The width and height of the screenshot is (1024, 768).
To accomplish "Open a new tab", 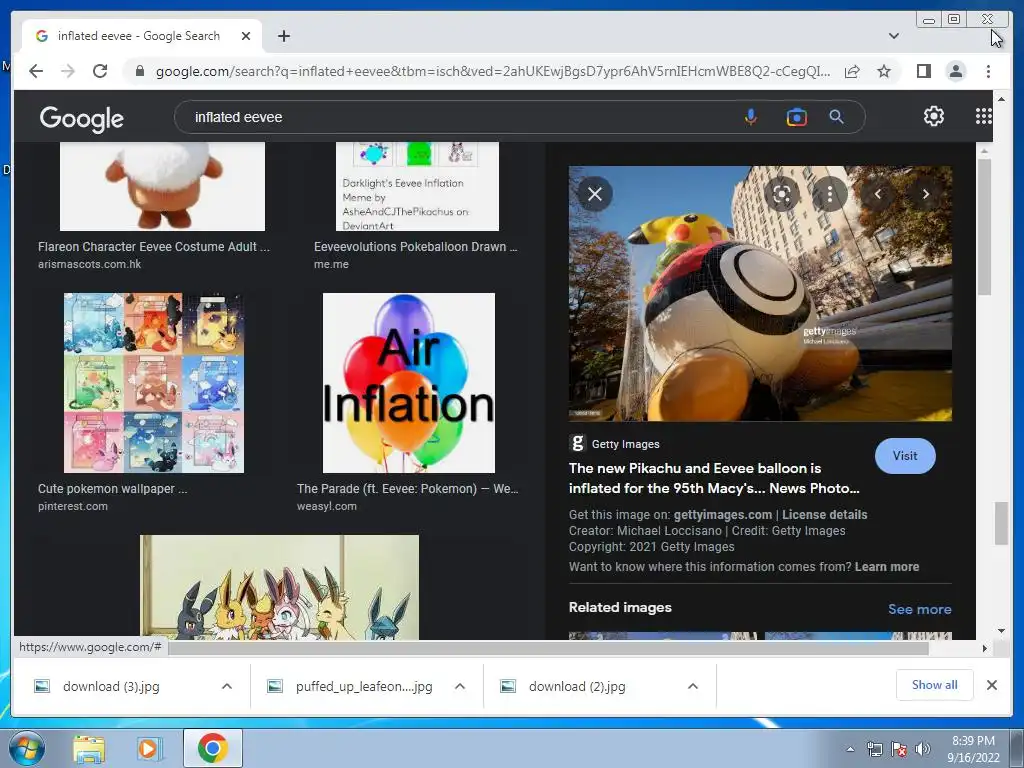I will click(x=283, y=36).
